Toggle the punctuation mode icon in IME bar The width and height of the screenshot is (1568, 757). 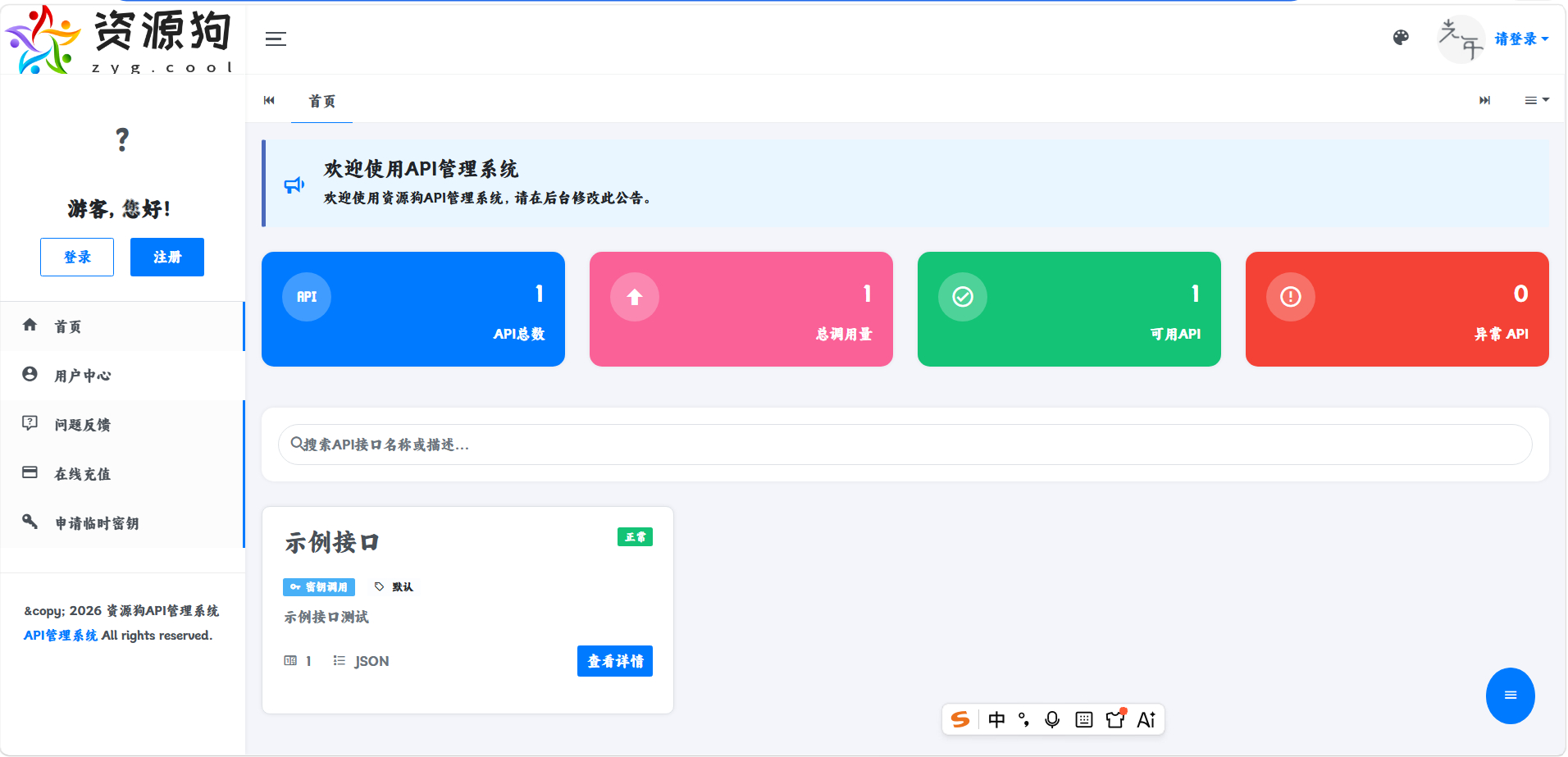pos(1023,720)
